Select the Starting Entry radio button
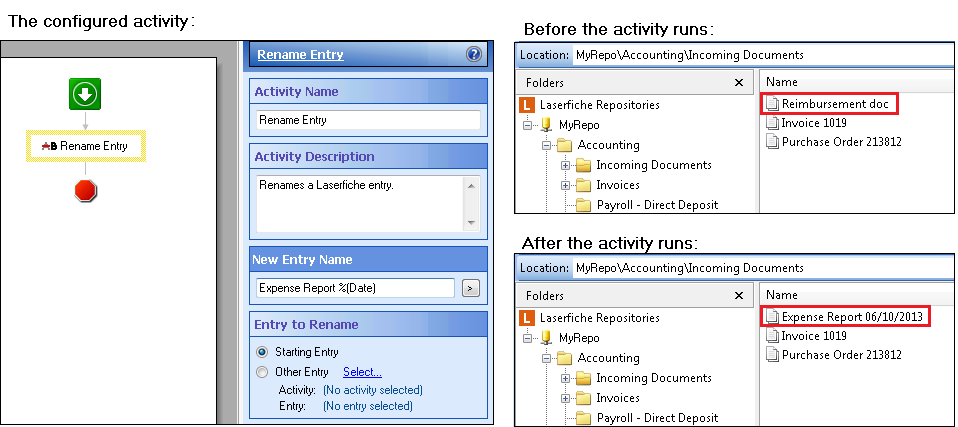This screenshot has width=958, height=427. click(263, 352)
